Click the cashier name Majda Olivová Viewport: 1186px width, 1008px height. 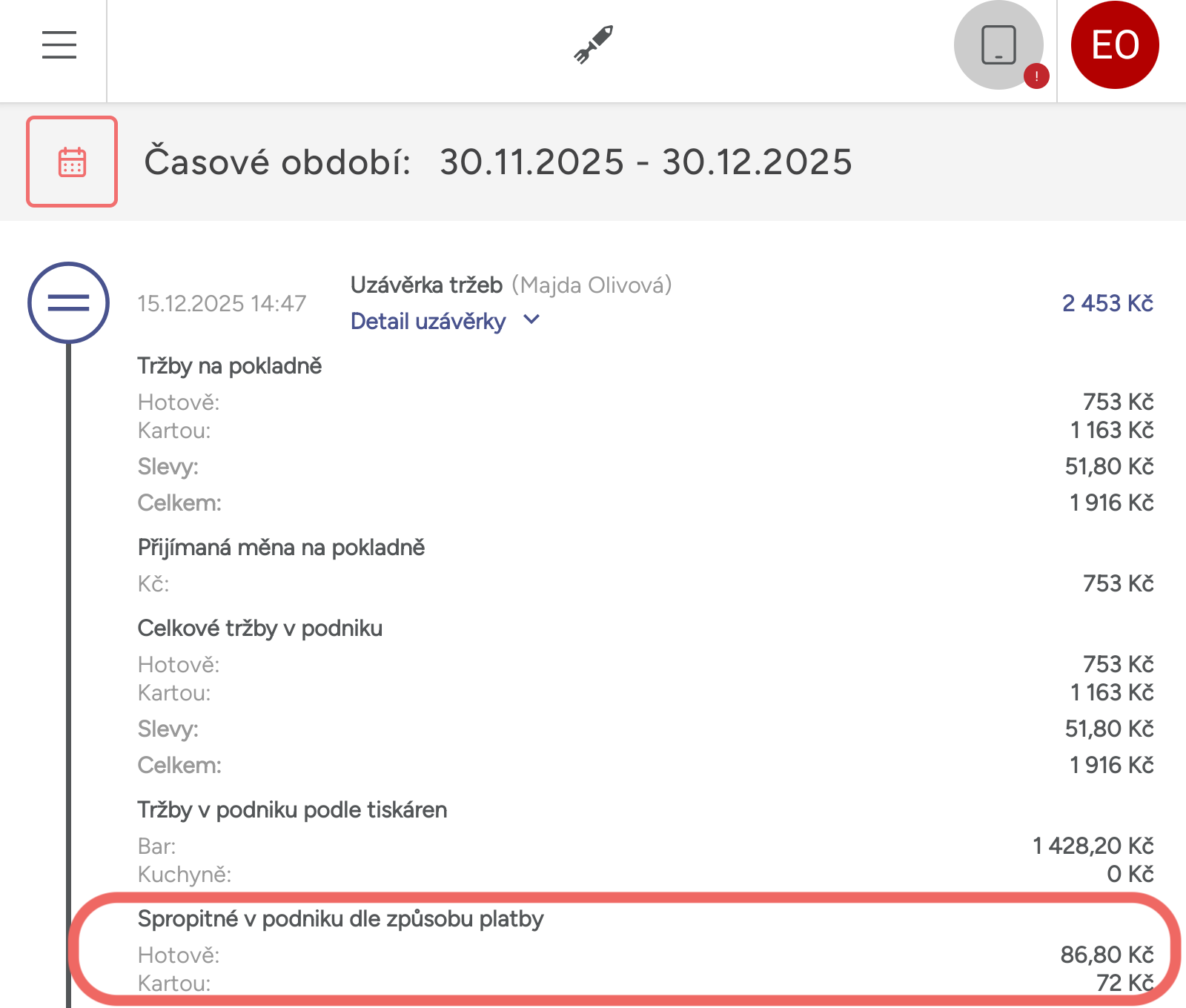click(x=592, y=285)
